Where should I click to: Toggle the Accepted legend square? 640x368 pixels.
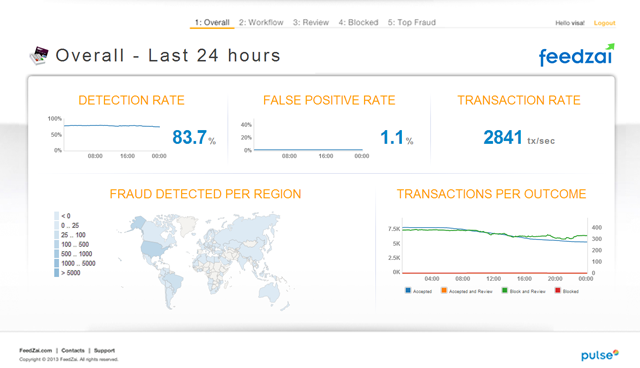tap(408, 290)
